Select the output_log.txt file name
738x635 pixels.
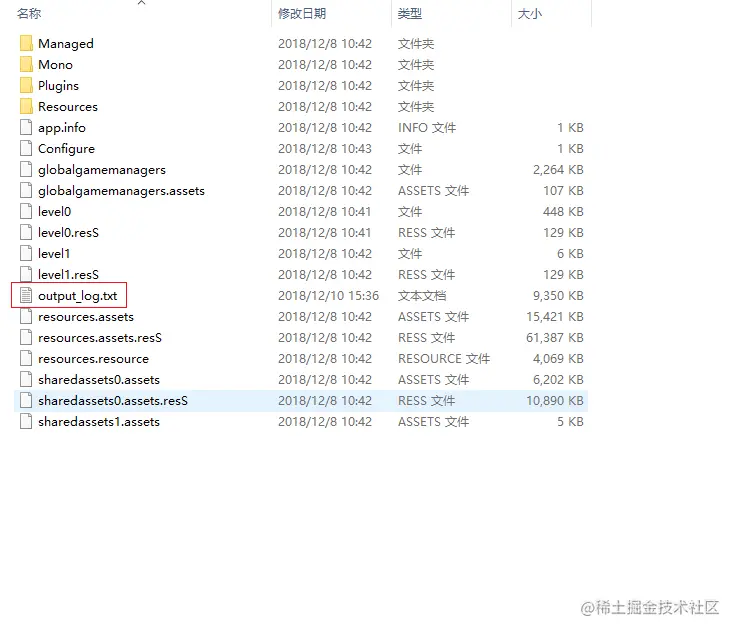(x=78, y=296)
